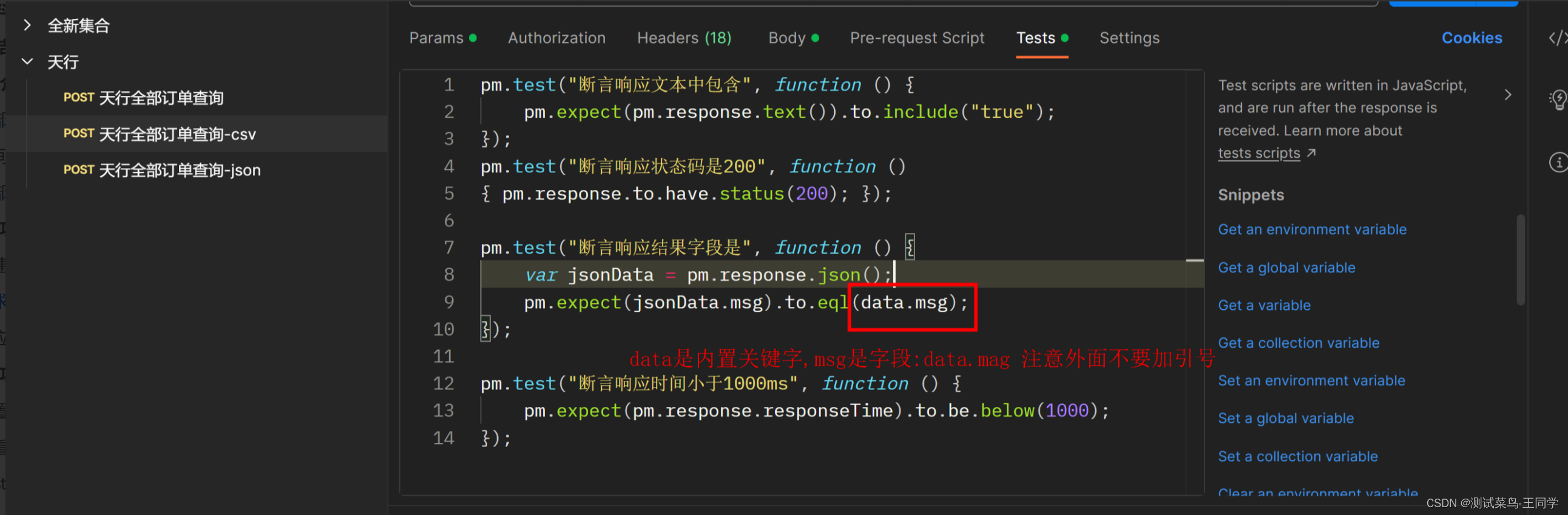
Task: Collapse the test scripts description chevron
Action: coord(1508,95)
